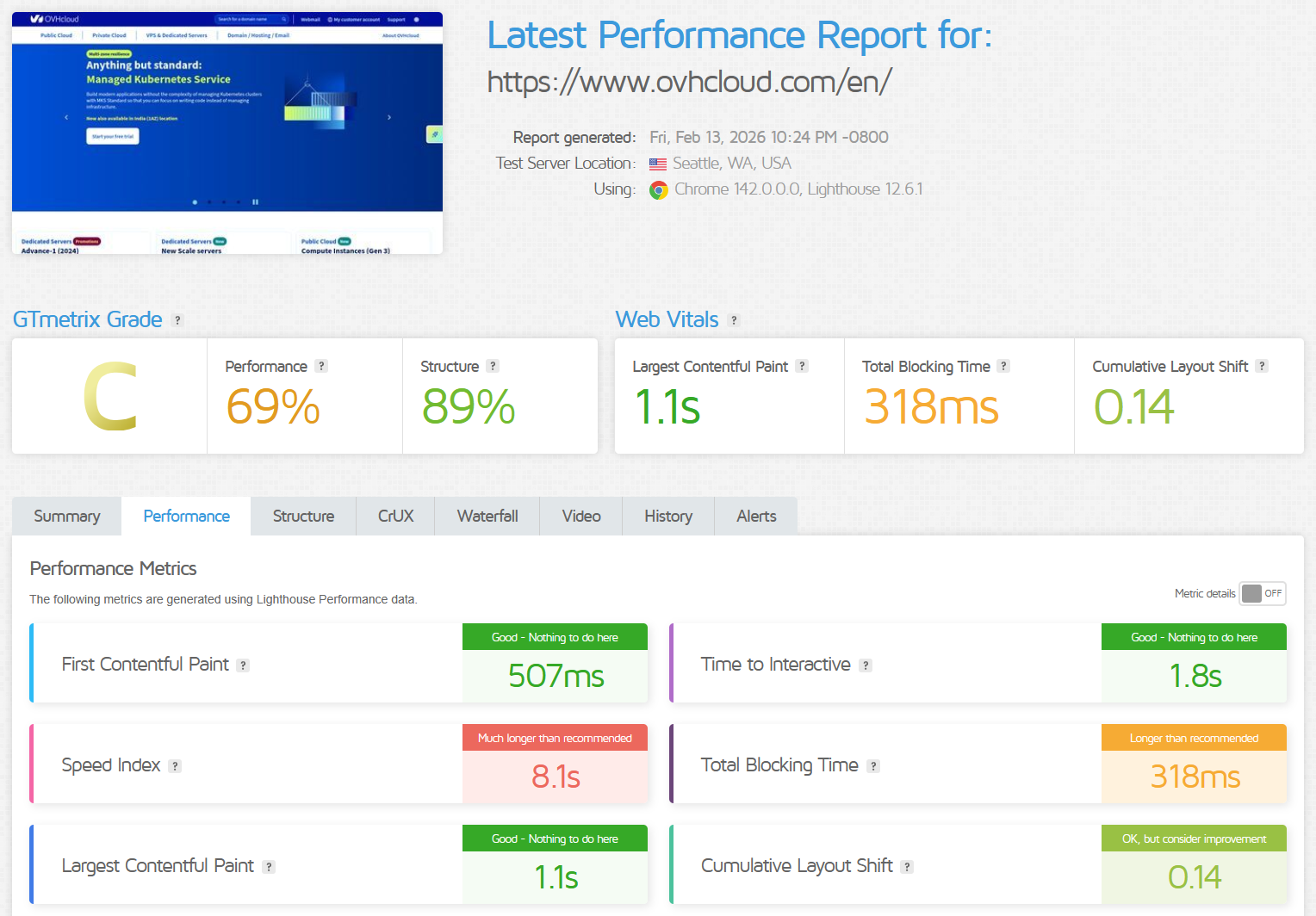Select the CrUX tab
Screen dimensions: 1316x916
pyautogui.click(x=394, y=516)
